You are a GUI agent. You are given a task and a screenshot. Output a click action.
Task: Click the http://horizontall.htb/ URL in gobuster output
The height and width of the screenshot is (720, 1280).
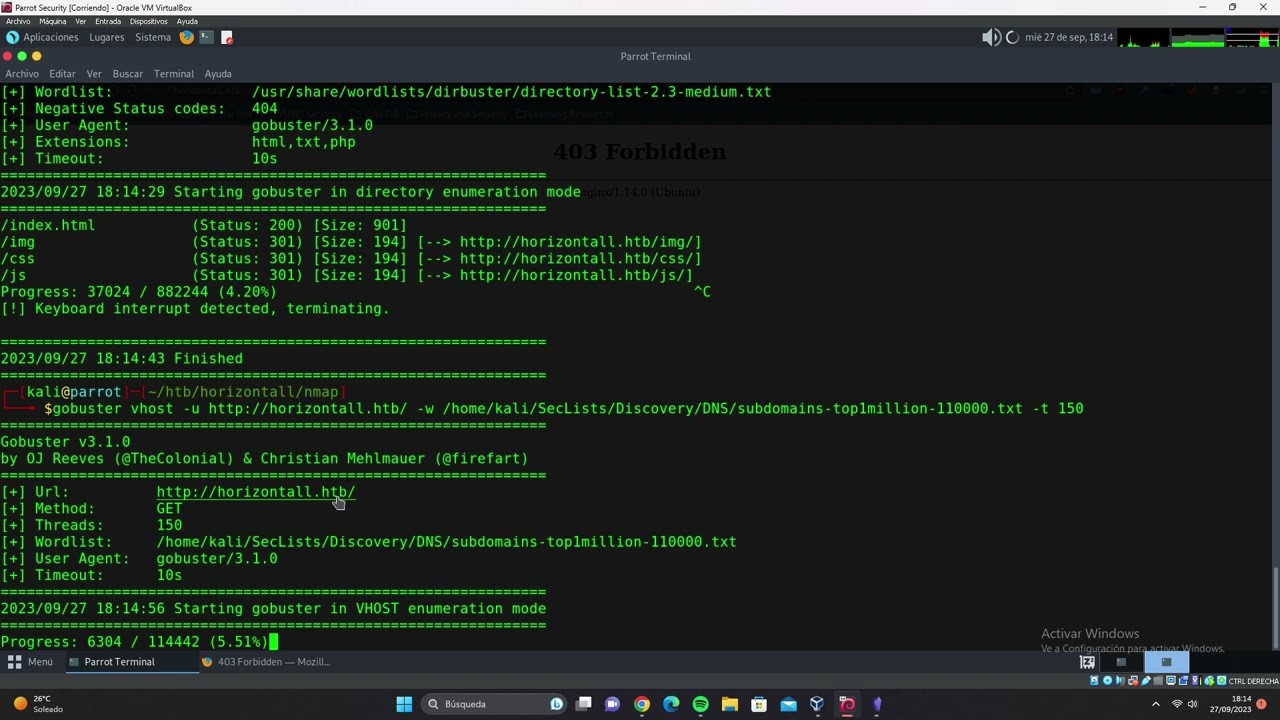click(x=256, y=492)
